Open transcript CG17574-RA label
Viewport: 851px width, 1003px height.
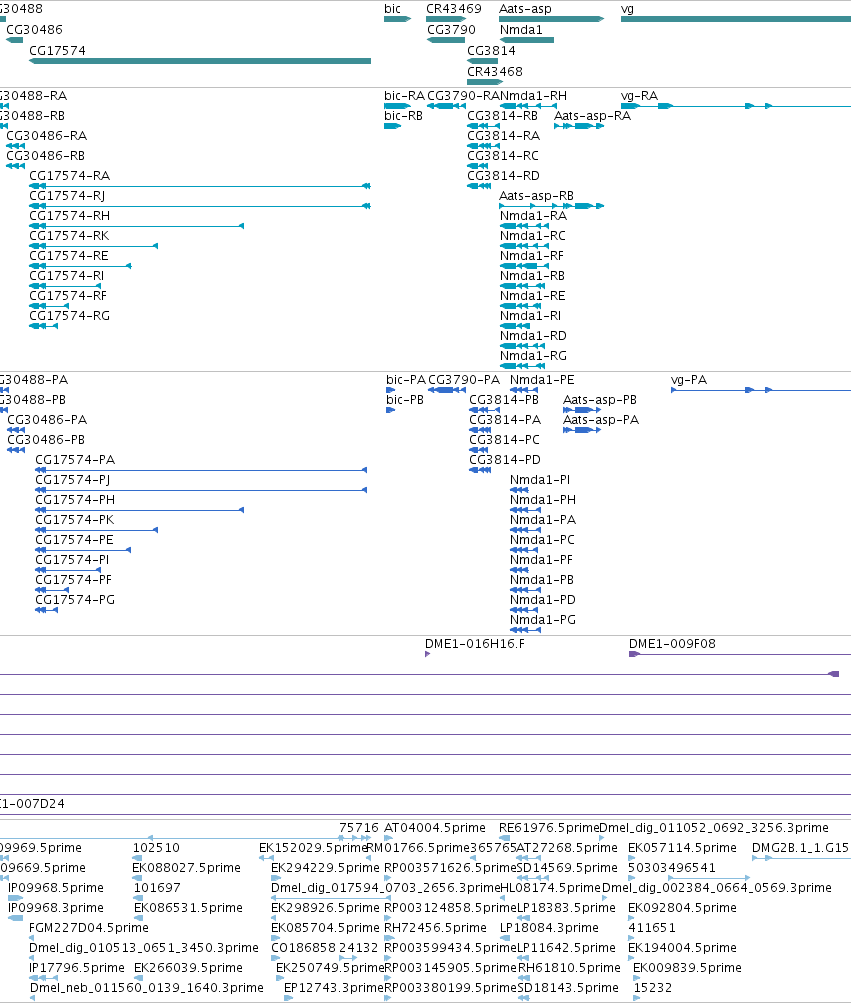(70, 175)
